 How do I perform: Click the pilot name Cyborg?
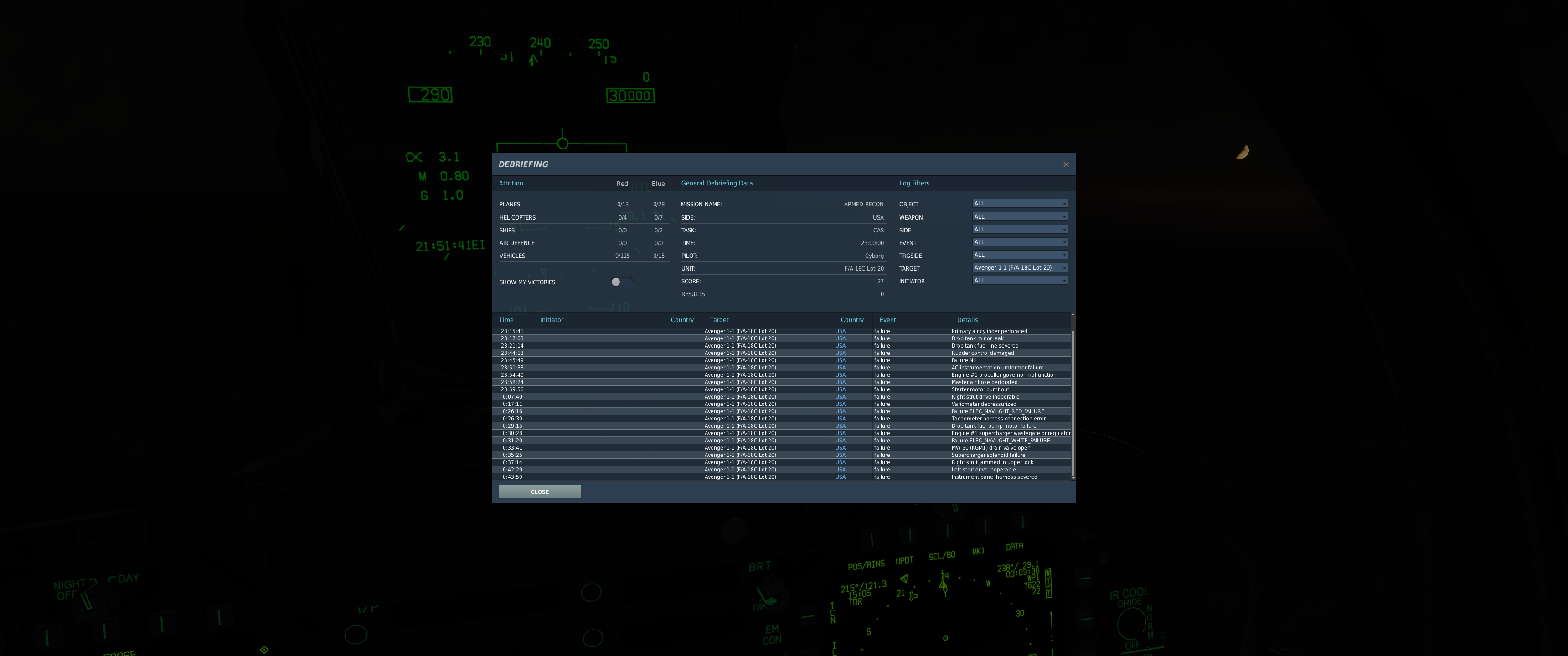pos(874,256)
